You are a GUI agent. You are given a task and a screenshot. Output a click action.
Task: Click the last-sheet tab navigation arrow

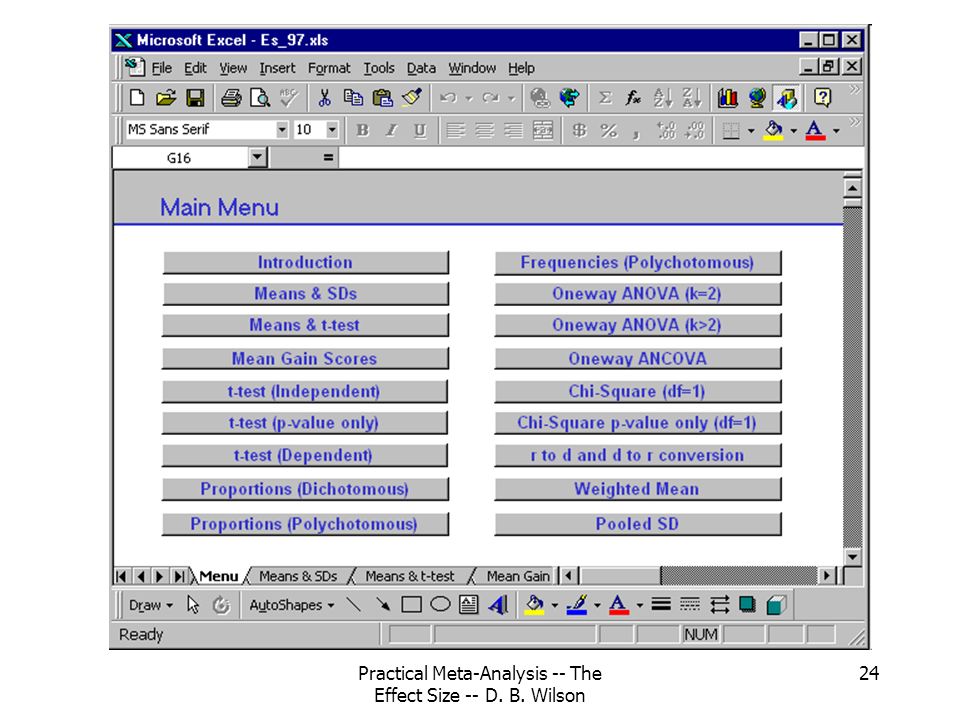click(x=179, y=576)
